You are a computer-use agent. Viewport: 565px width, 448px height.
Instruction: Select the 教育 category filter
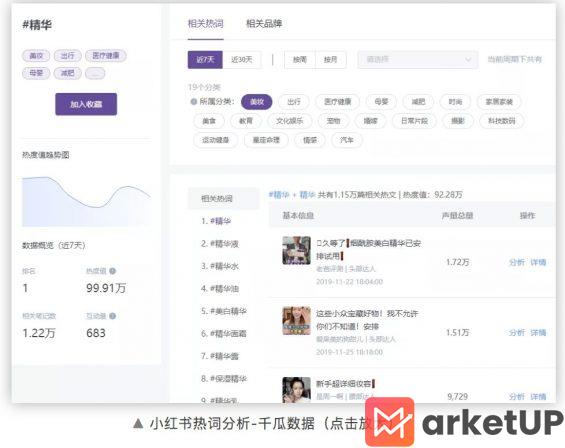pos(246,121)
